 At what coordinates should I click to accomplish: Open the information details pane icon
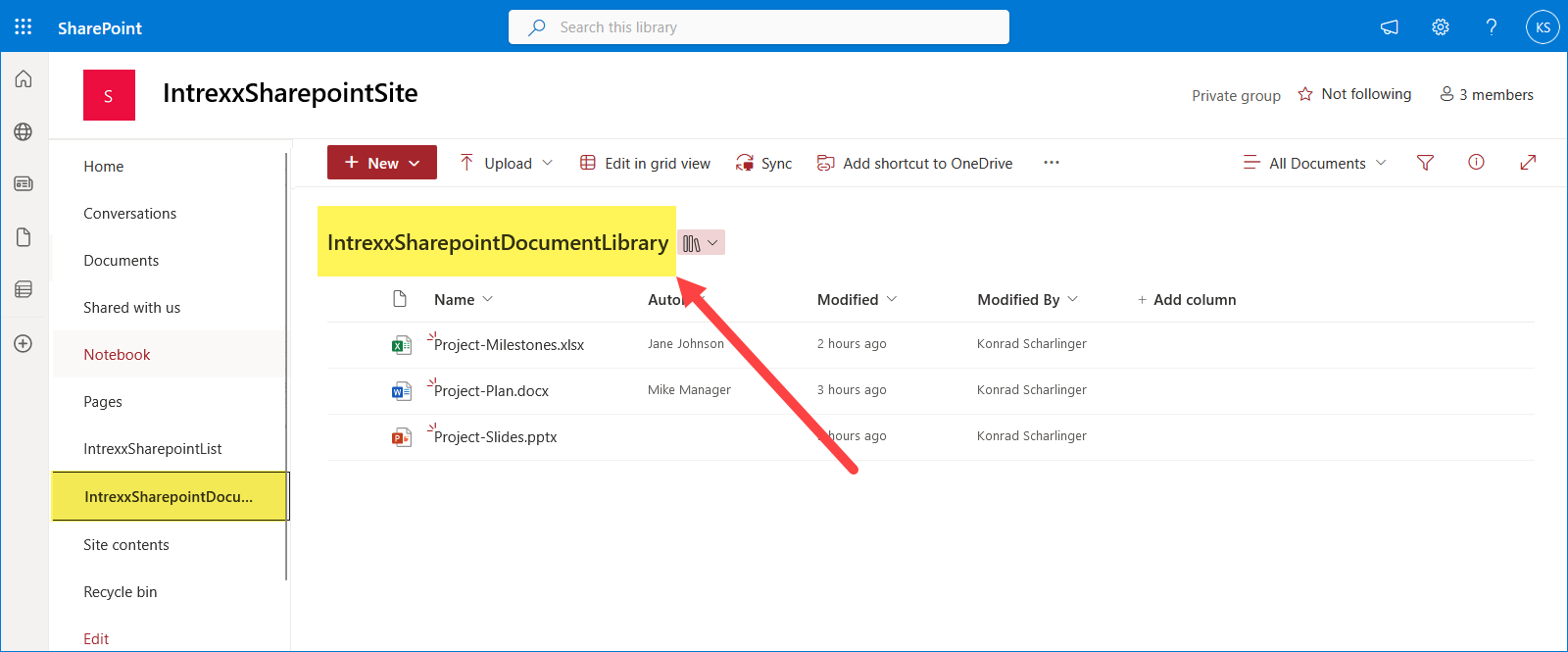pos(1476,163)
